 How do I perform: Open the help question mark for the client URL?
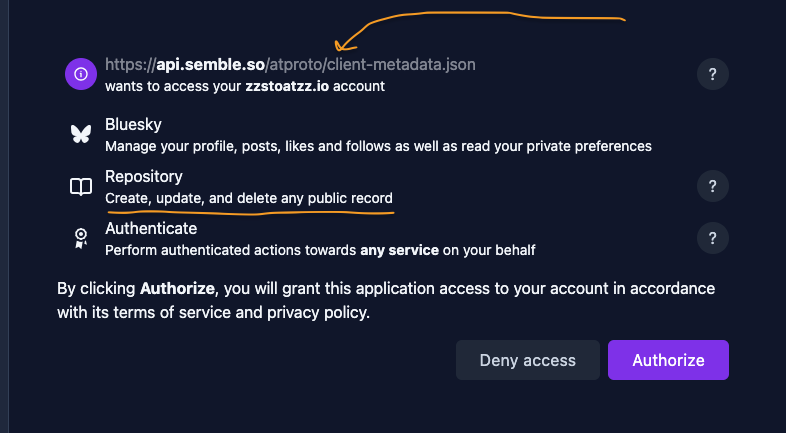712,74
